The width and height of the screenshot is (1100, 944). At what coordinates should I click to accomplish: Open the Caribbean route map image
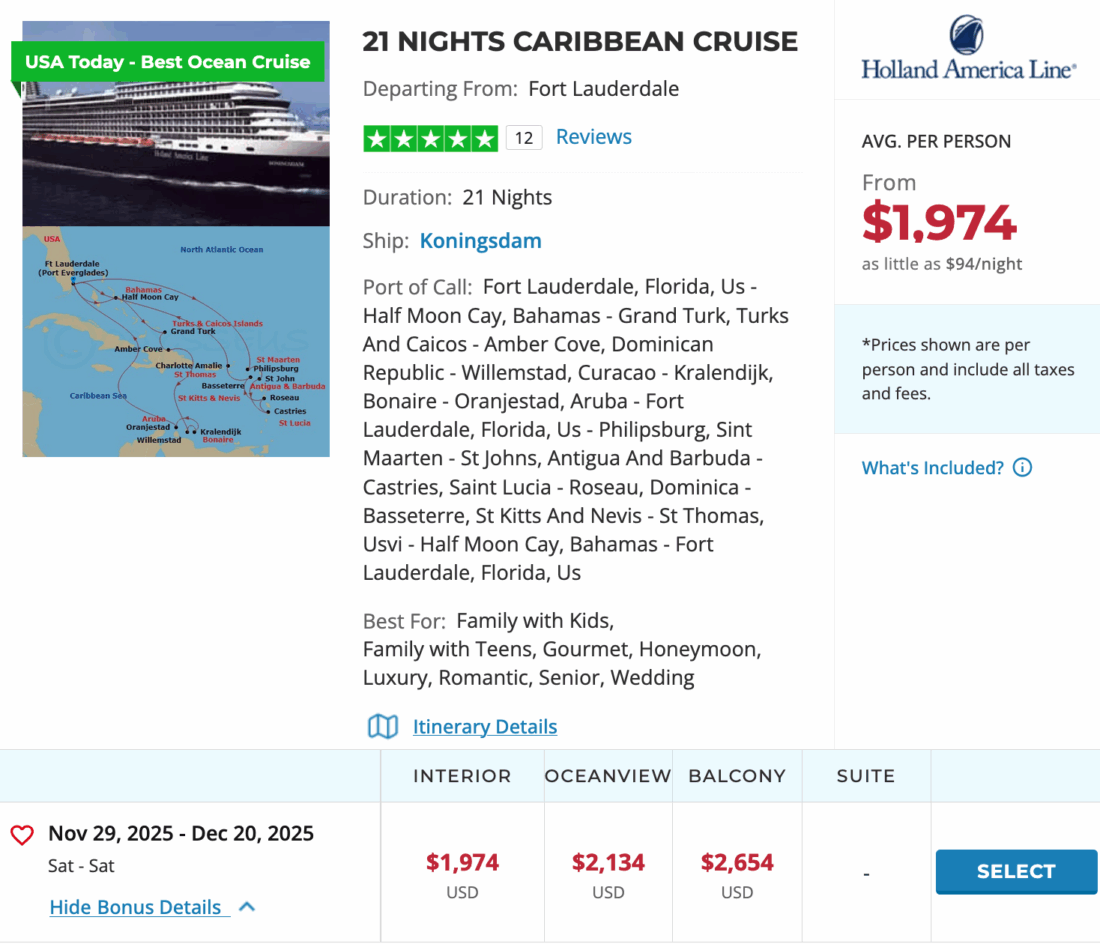click(176, 341)
